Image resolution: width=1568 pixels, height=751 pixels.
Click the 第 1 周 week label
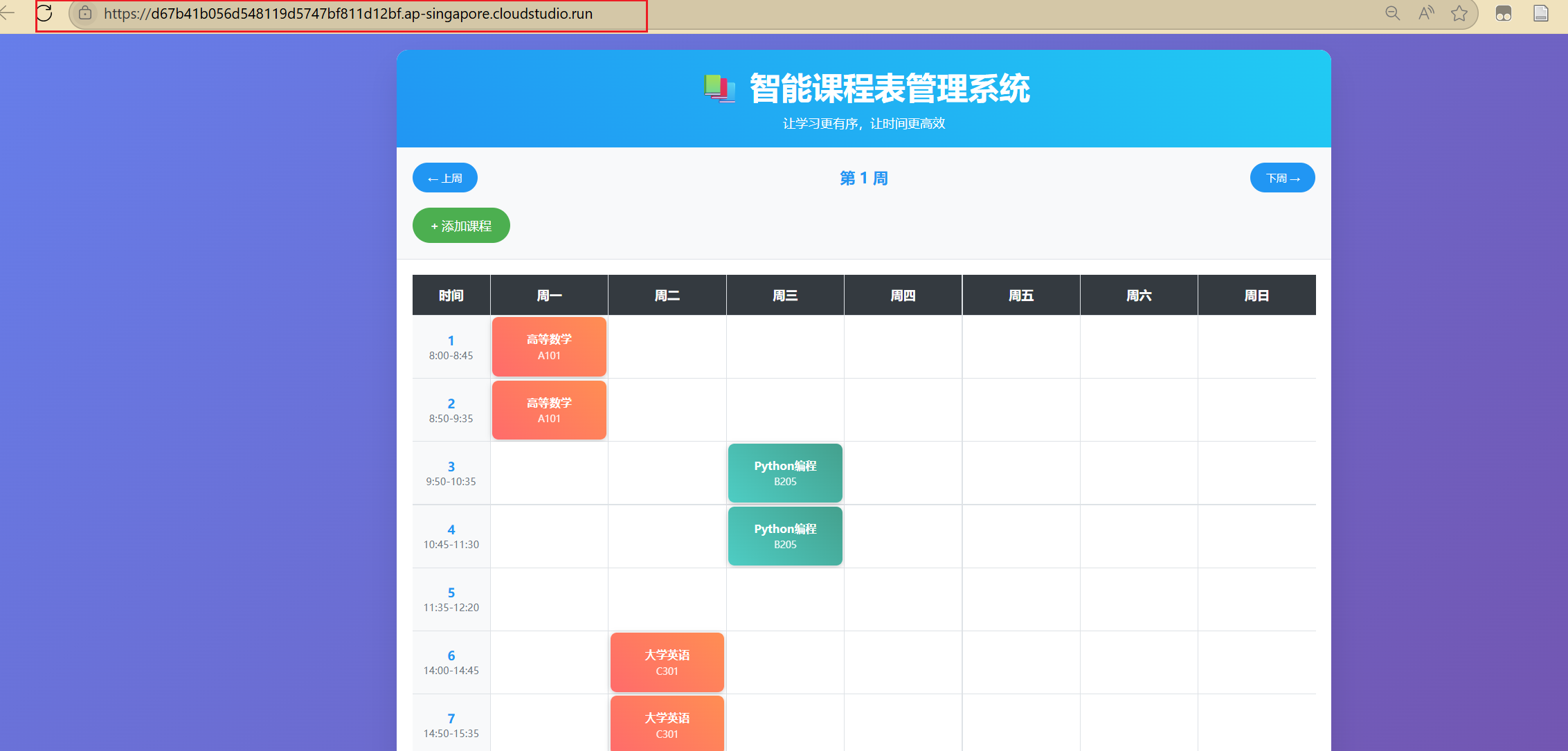tap(863, 178)
